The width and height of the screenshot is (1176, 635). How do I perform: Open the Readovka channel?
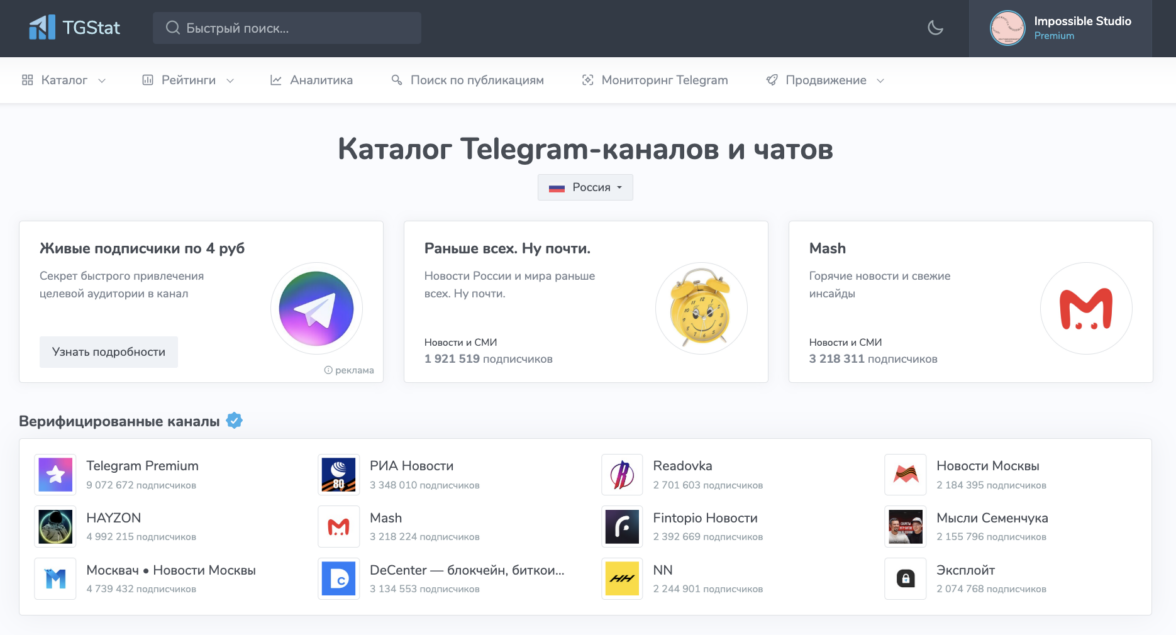click(x=682, y=466)
